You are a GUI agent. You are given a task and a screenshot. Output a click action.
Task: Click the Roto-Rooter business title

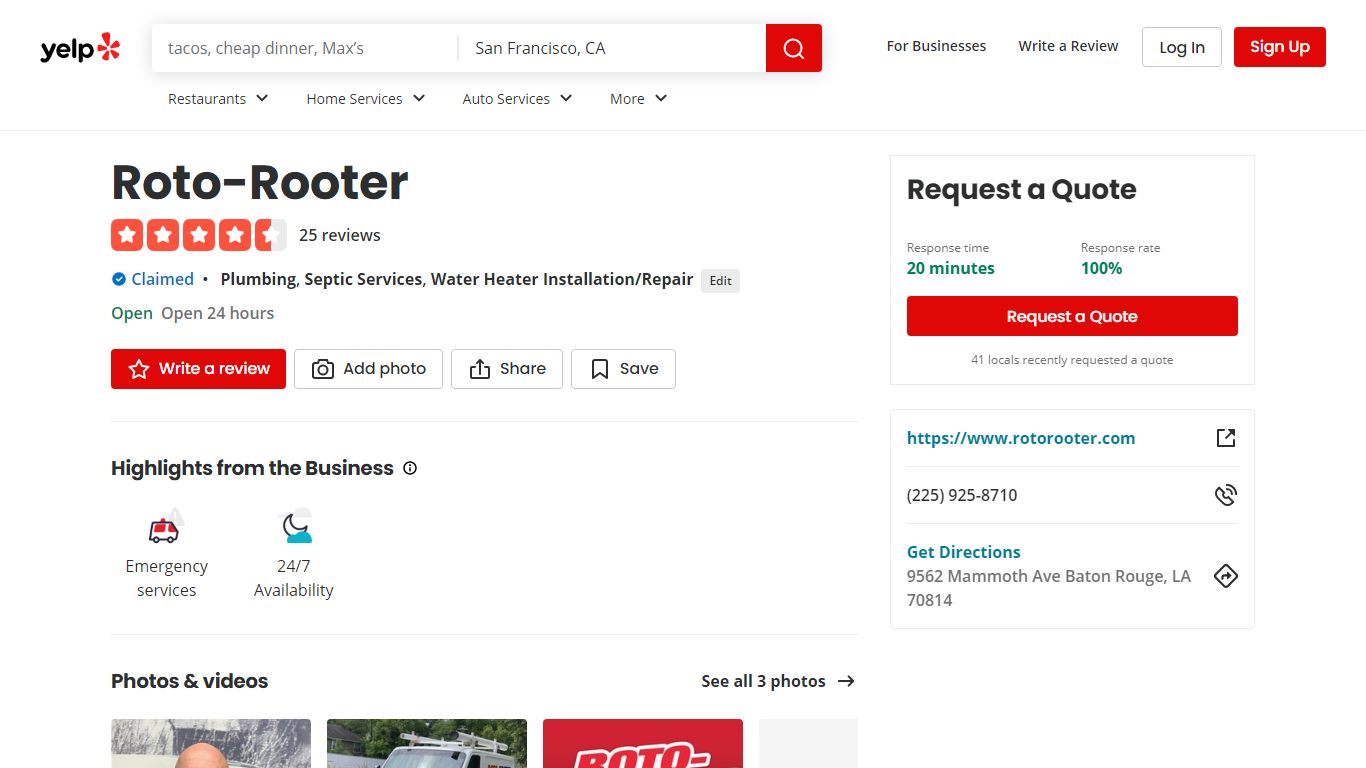(x=260, y=182)
